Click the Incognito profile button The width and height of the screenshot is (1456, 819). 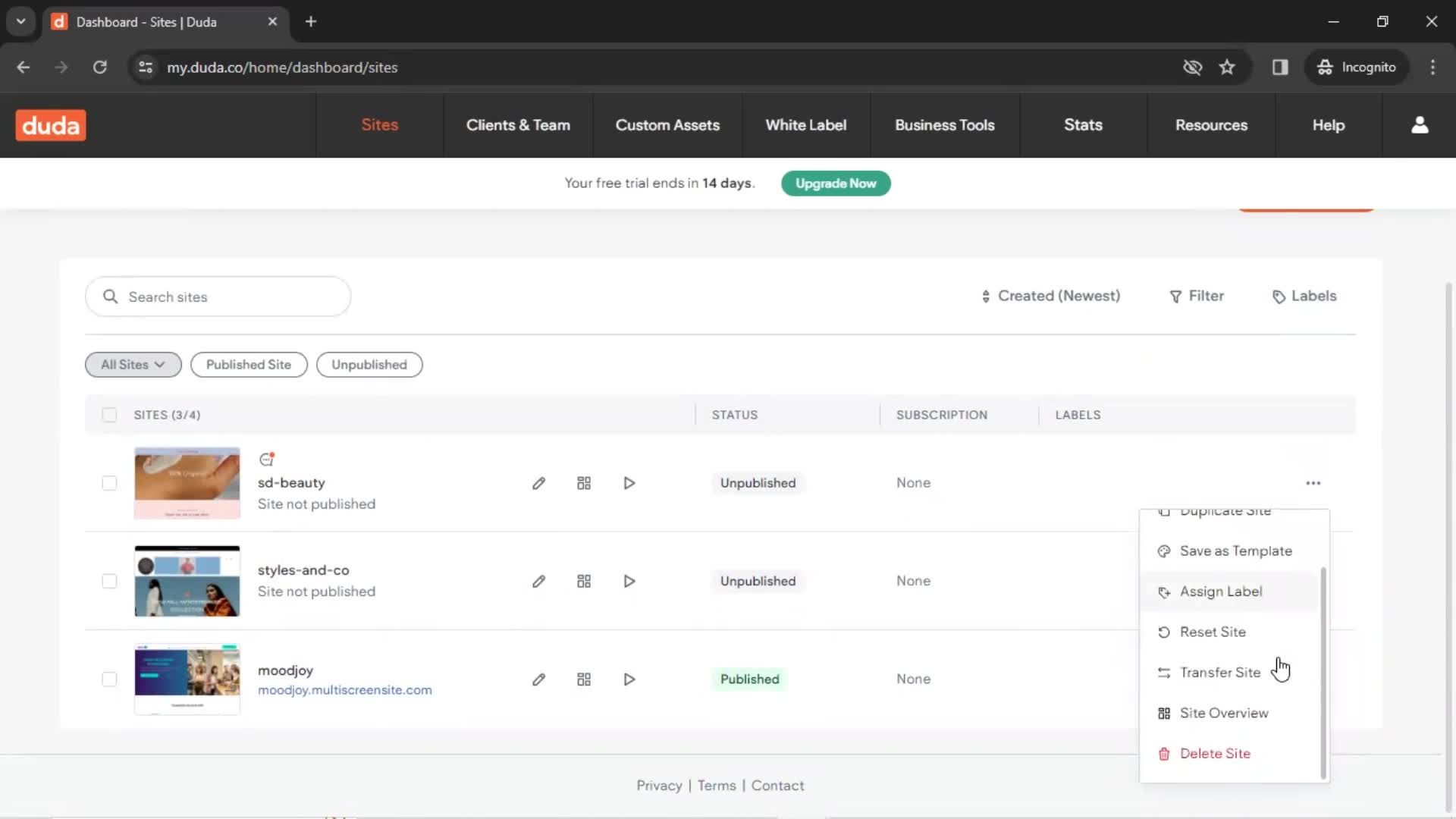point(1357,67)
